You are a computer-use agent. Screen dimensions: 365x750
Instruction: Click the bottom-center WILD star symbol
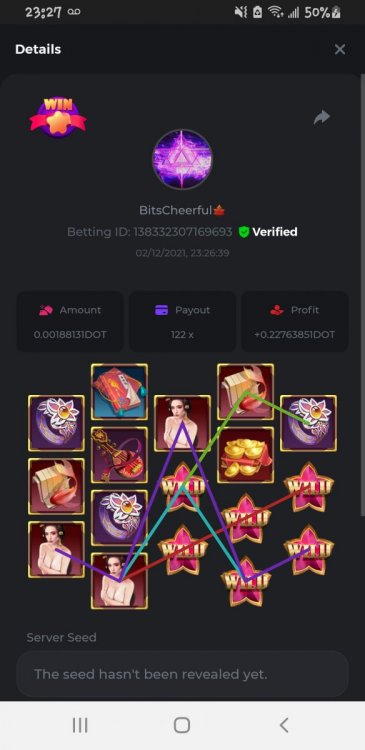[x=245, y=581]
